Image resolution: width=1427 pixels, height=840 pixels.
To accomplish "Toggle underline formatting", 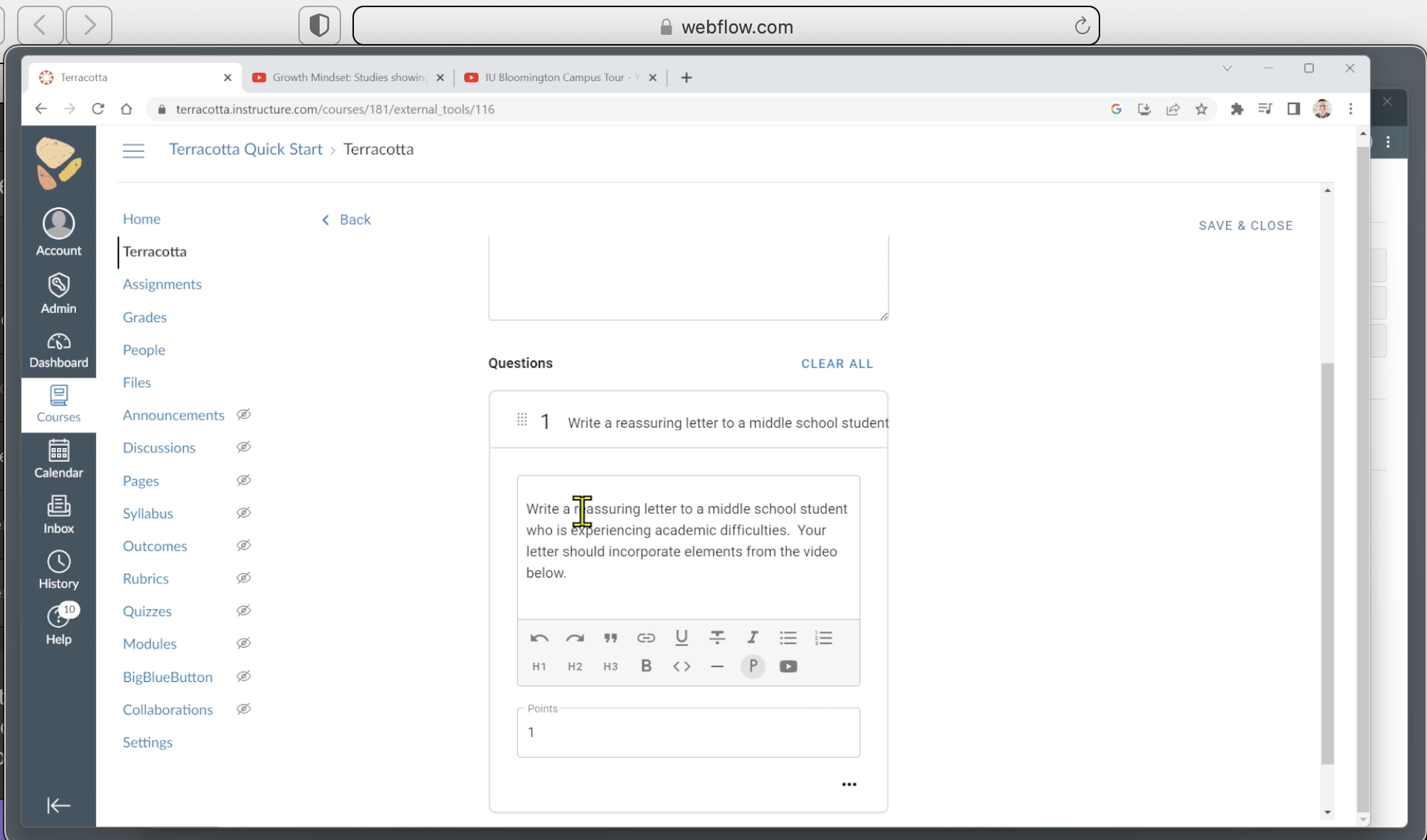I will 681,637.
